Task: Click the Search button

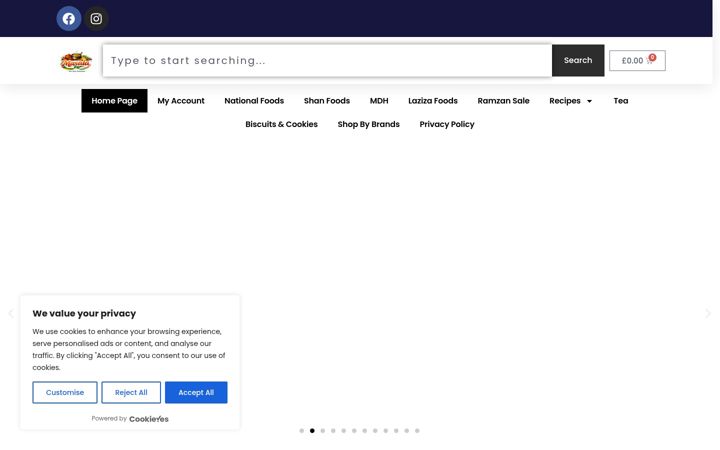Action: click(x=578, y=61)
